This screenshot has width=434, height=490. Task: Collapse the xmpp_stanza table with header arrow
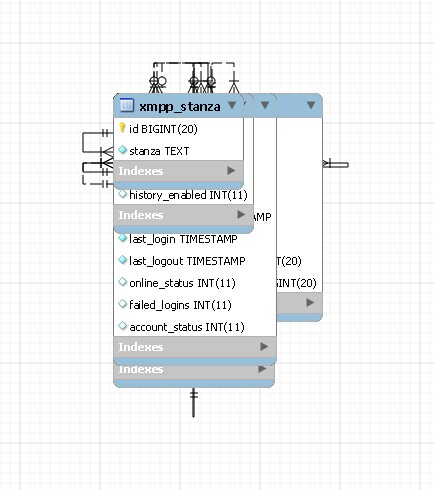(232, 106)
